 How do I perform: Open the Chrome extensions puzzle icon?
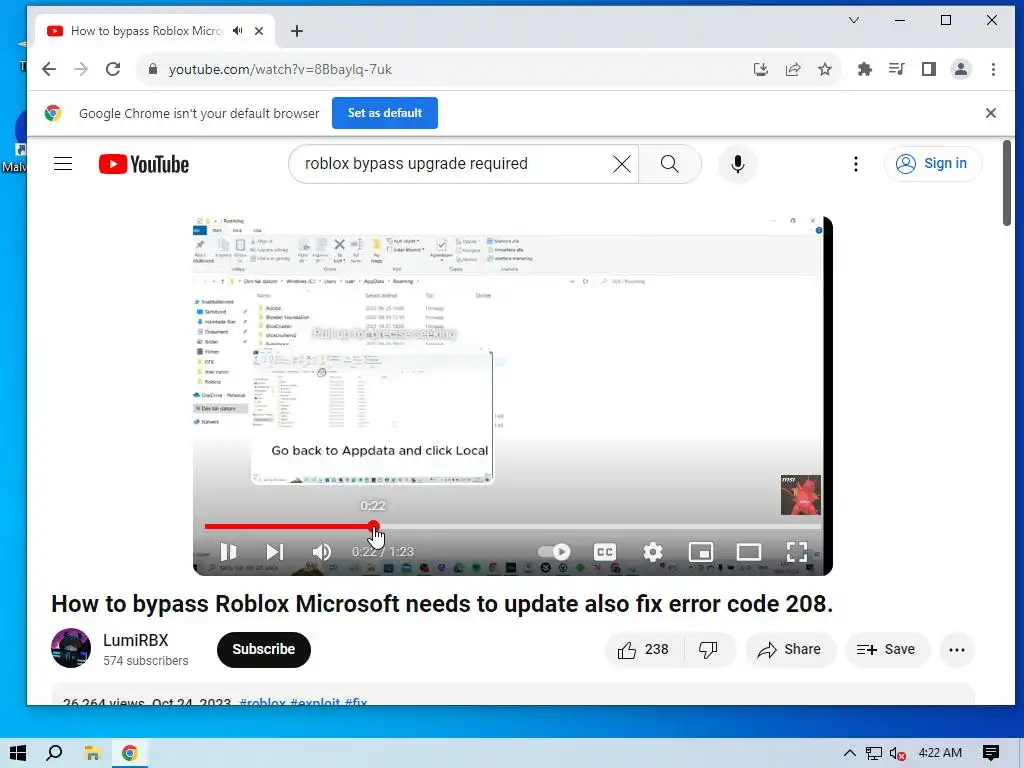tap(865, 69)
